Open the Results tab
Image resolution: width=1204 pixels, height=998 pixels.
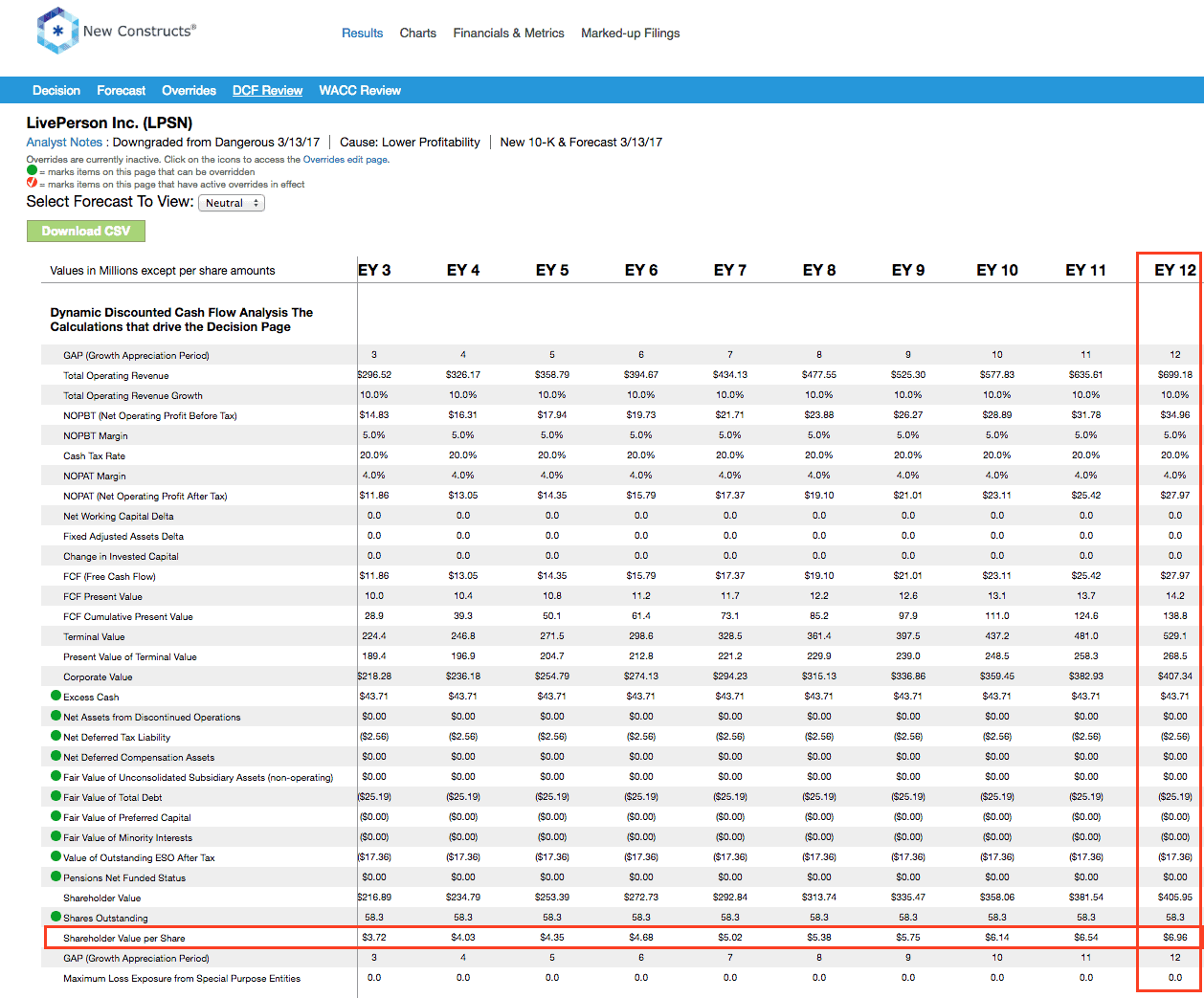coord(363,33)
